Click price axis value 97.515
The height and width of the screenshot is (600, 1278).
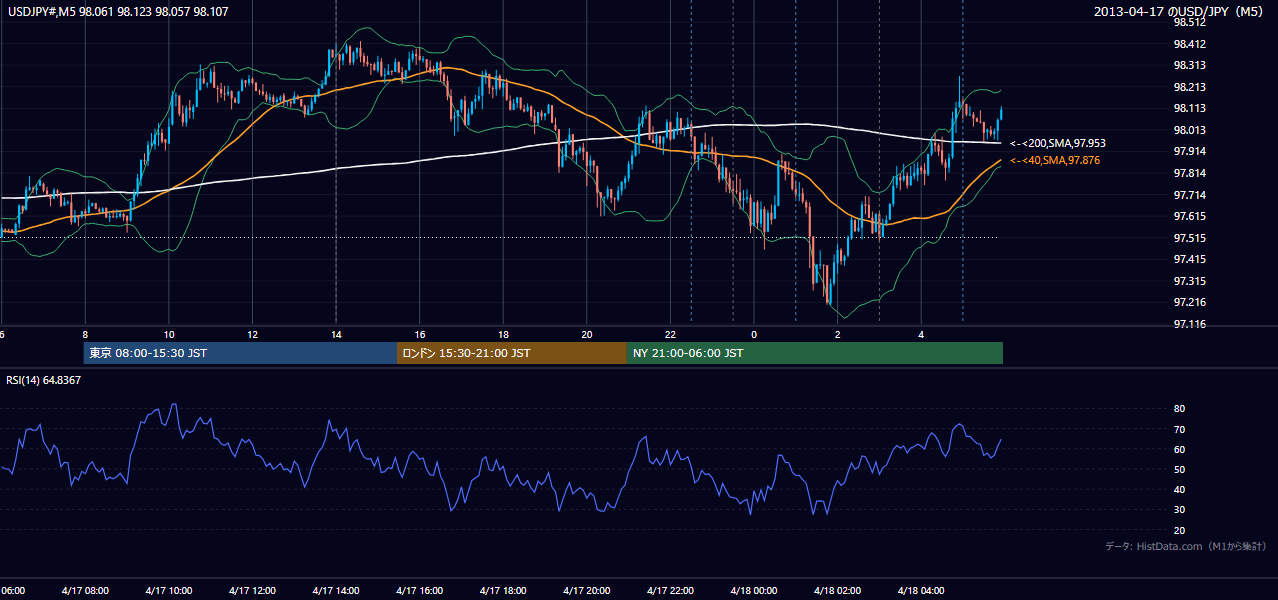tap(1190, 238)
